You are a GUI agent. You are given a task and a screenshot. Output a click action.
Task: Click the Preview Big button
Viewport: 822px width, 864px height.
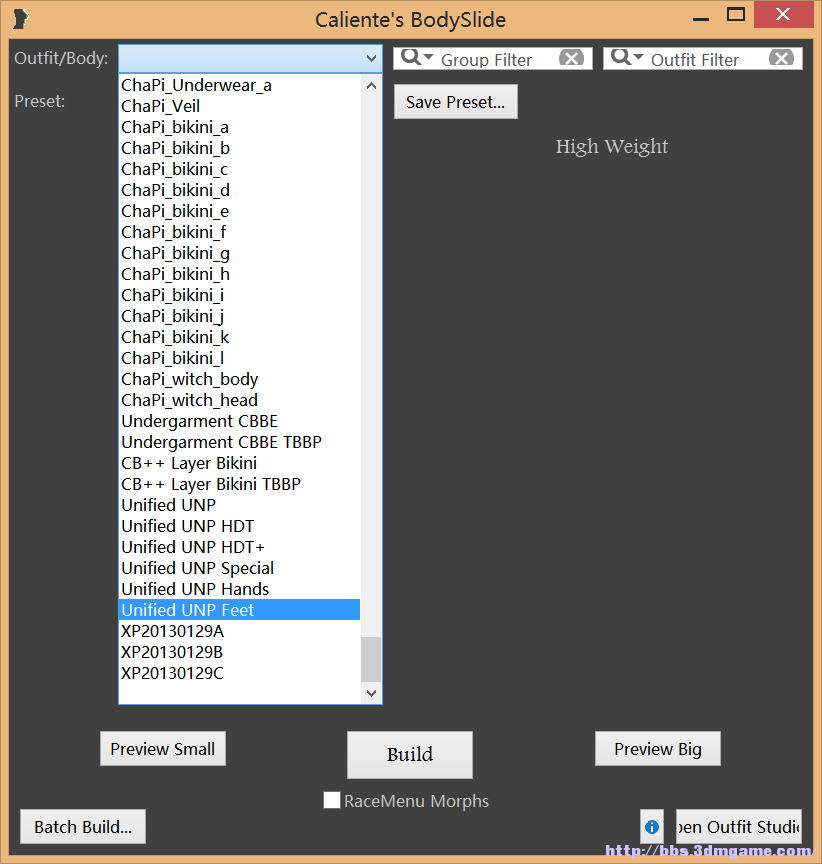coord(658,748)
